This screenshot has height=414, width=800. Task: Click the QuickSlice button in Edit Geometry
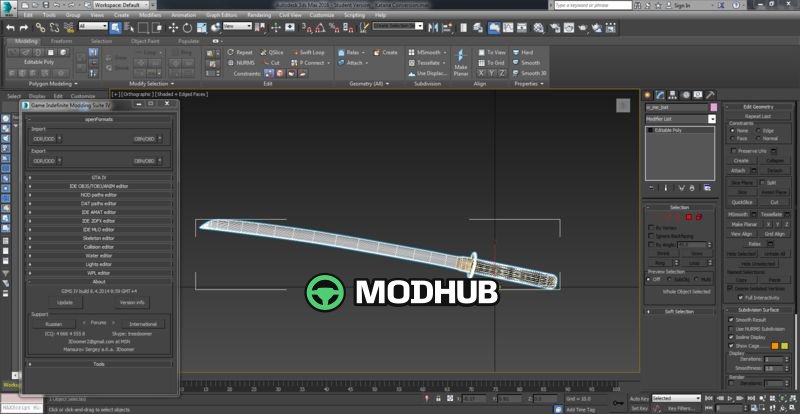(741, 203)
